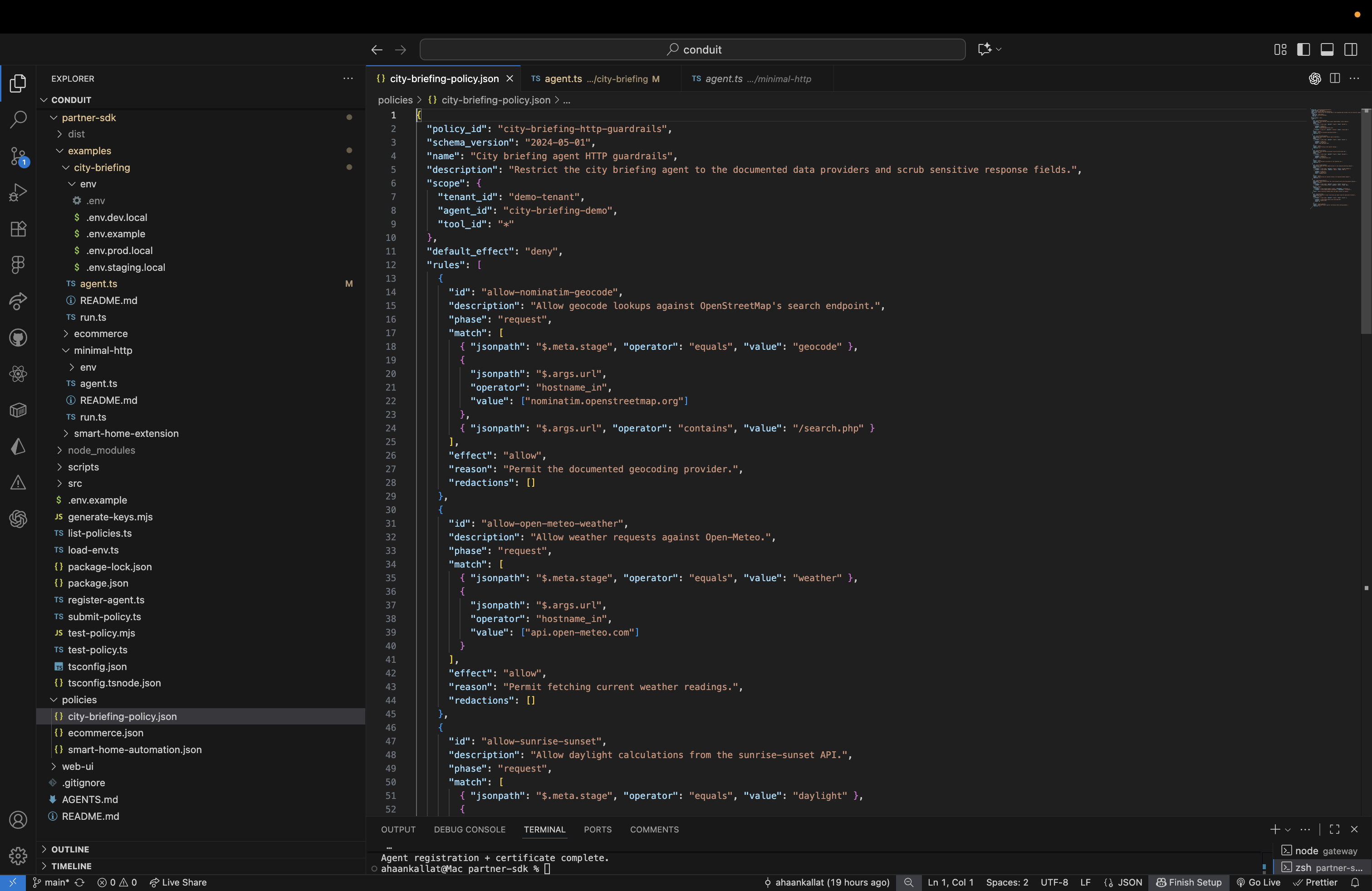Expand the ecommerce folder
The width and height of the screenshot is (1372, 891).
[100, 334]
